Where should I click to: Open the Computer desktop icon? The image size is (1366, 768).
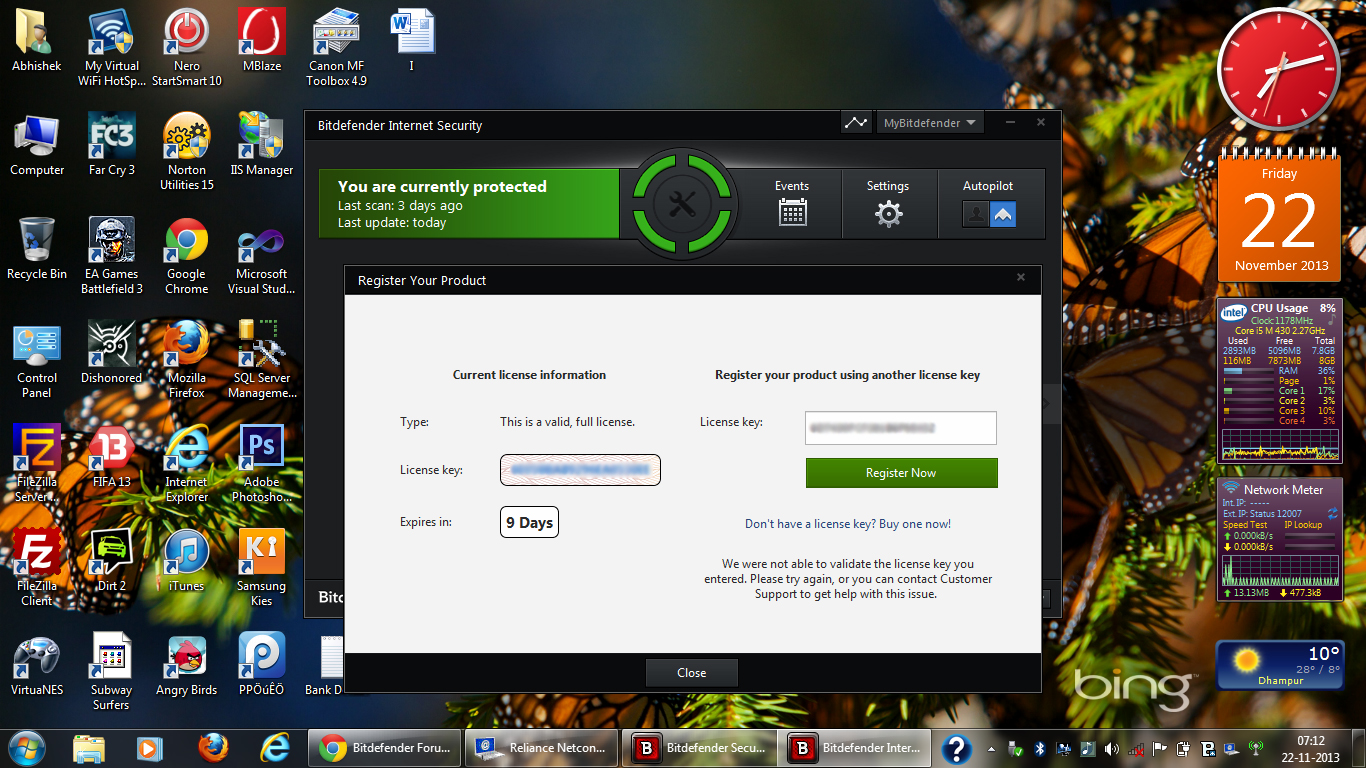click(37, 144)
